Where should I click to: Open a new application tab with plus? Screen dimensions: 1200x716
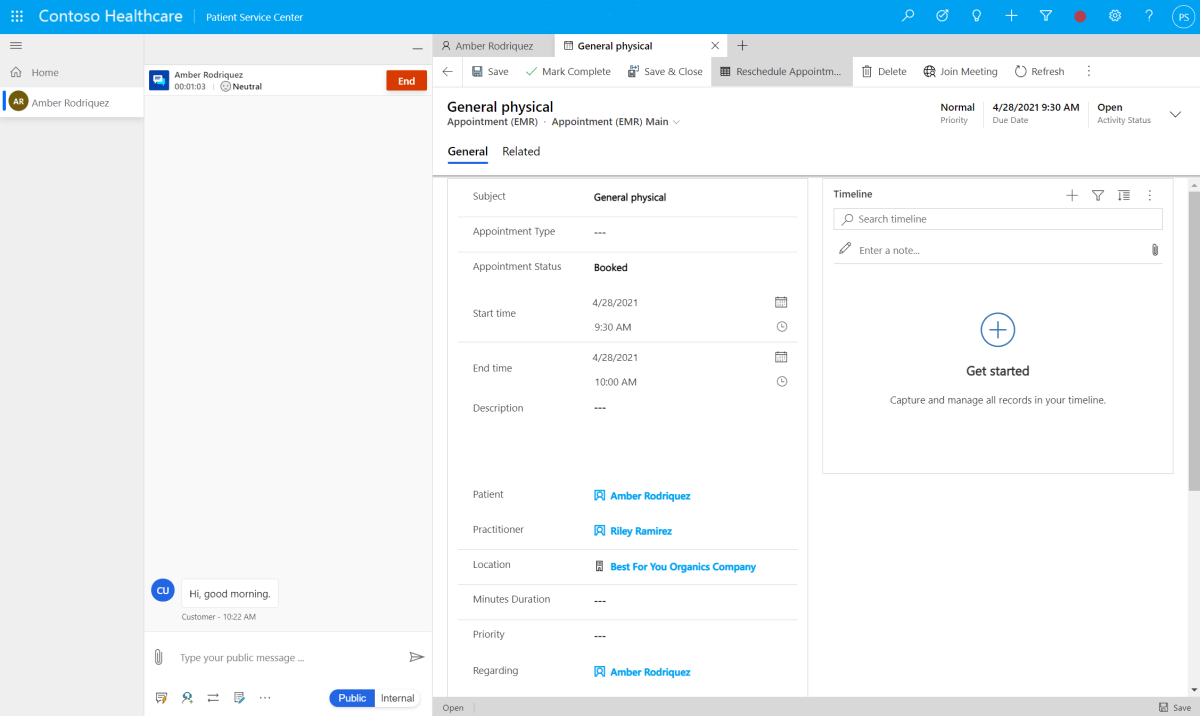[x=742, y=46]
